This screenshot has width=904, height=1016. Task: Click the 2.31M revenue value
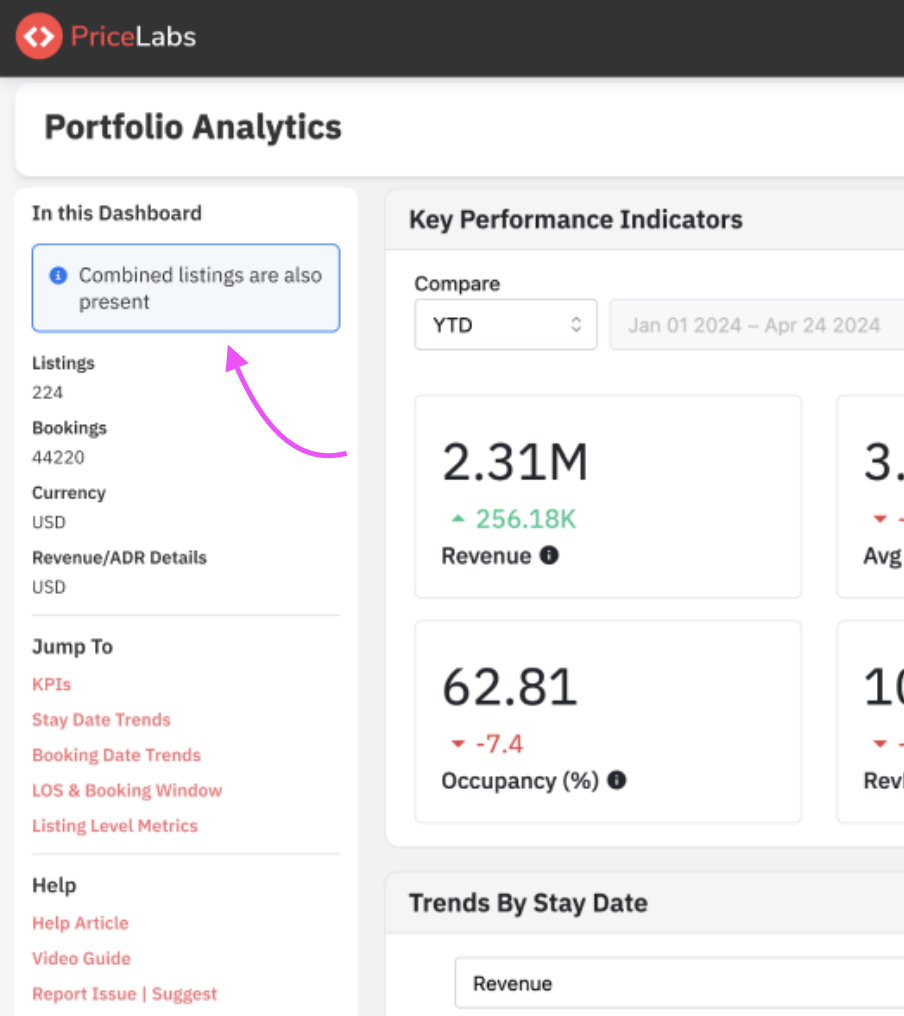515,462
